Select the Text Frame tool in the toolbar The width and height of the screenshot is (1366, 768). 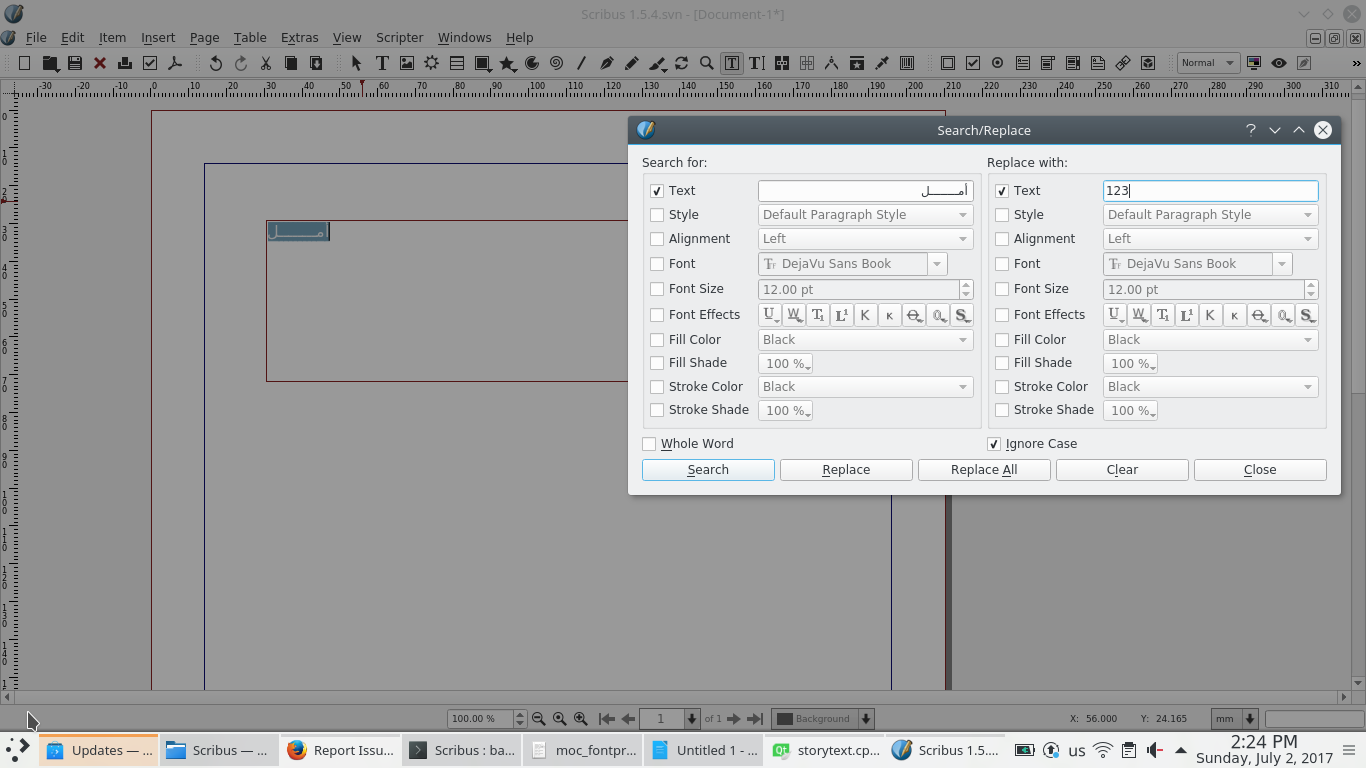point(382,63)
